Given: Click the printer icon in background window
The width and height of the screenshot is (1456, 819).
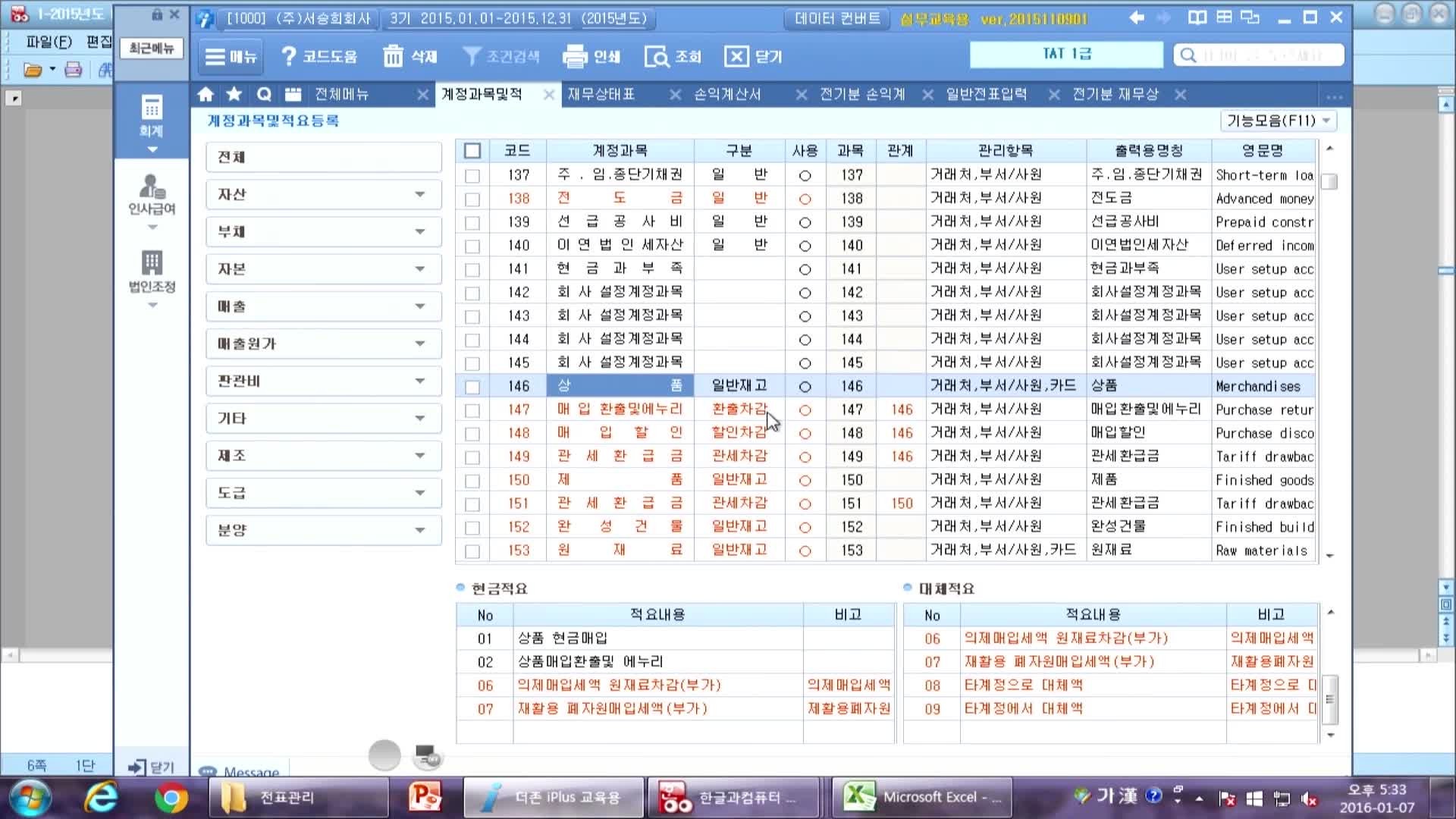Looking at the screenshot, I should coord(73,71).
